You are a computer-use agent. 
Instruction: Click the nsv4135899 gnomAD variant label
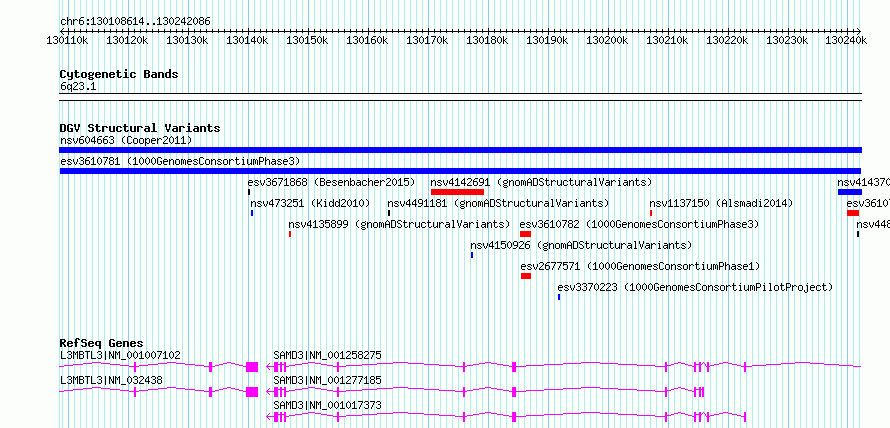[x=399, y=224]
